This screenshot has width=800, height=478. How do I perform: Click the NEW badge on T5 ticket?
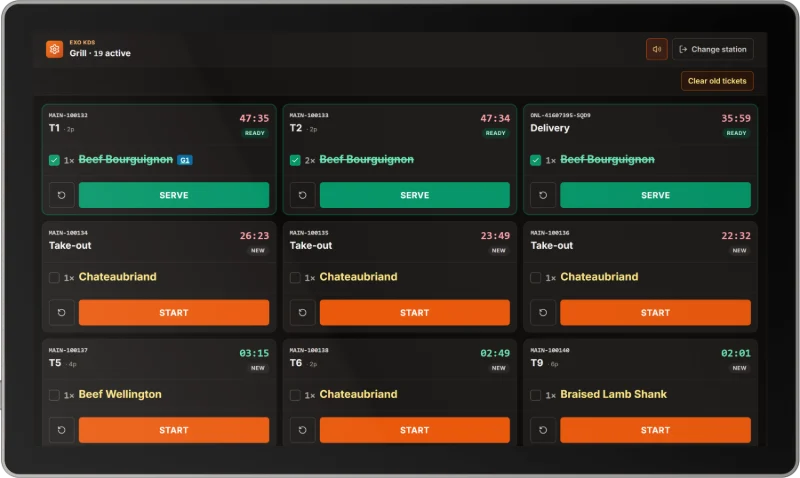pyautogui.click(x=258, y=368)
